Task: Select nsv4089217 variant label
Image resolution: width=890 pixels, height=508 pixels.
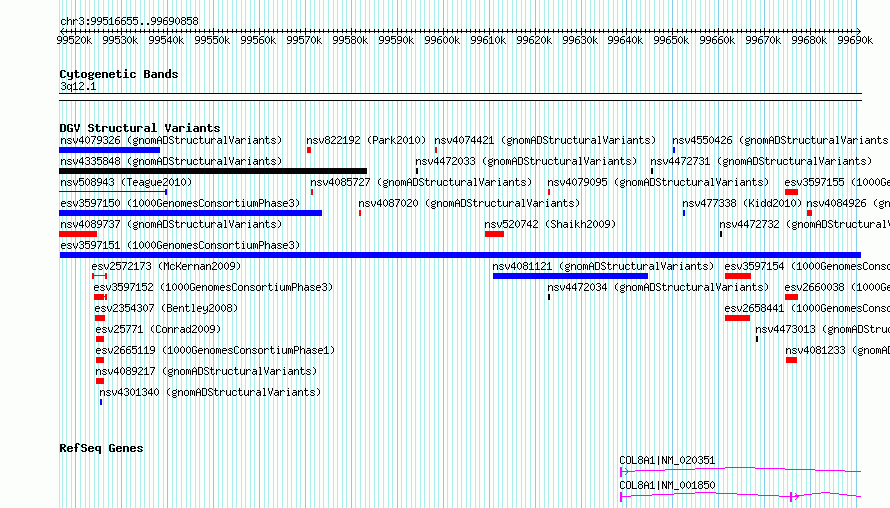Action: point(206,371)
